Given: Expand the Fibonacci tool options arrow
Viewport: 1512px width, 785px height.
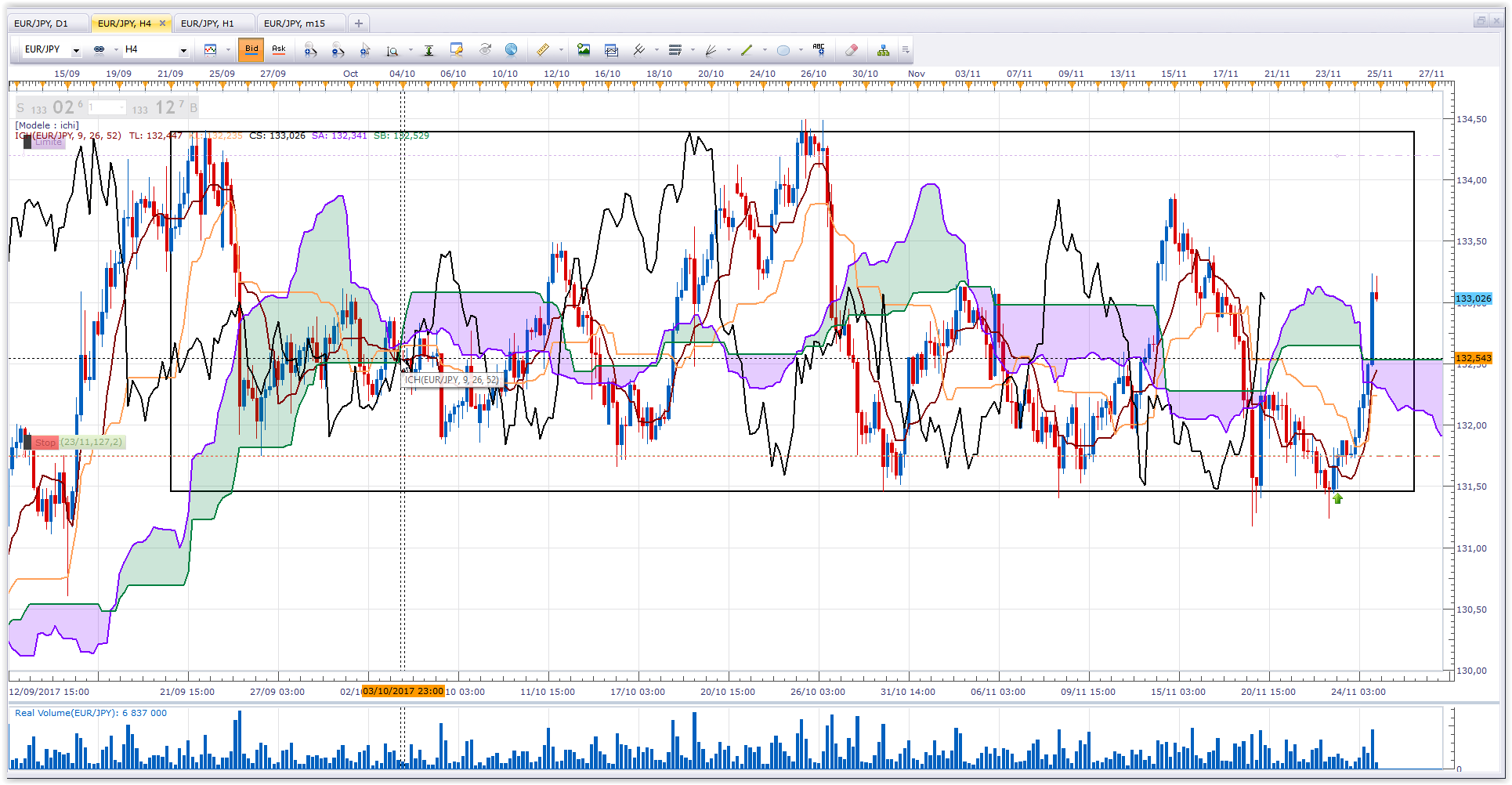Looking at the screenshot, I should 693,49.
